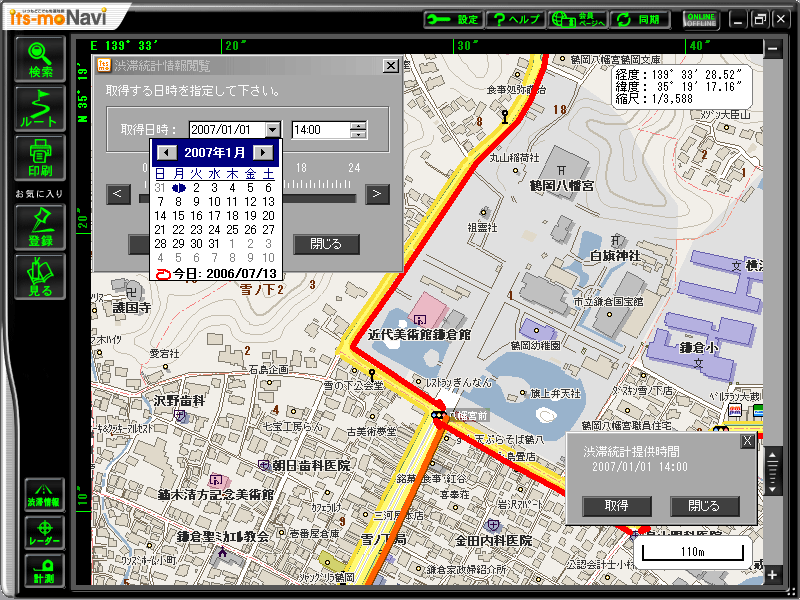Select the 計測 measurement tool
Screen dimensions: 800x600
[44, 570]
